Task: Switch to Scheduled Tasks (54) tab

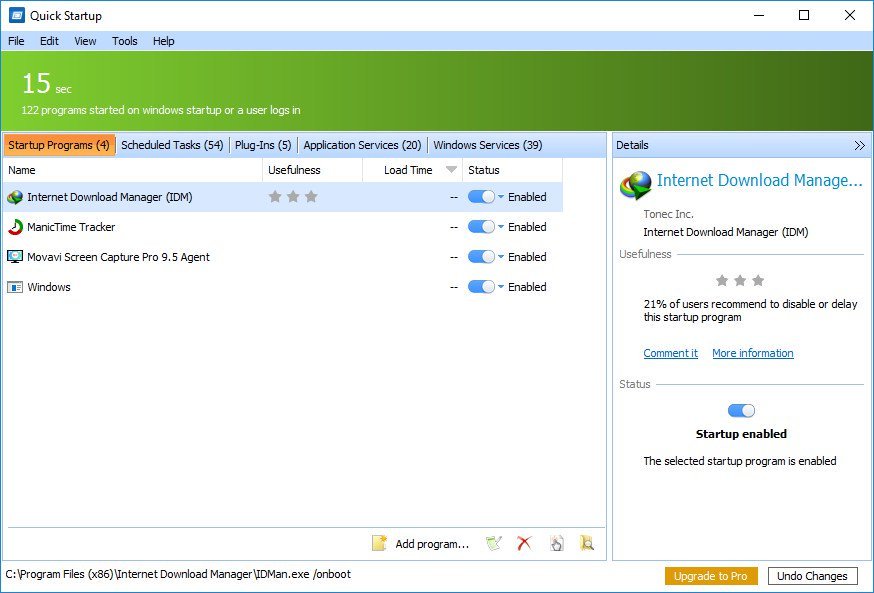Action: pyautogui.click(x=172, y=145)
